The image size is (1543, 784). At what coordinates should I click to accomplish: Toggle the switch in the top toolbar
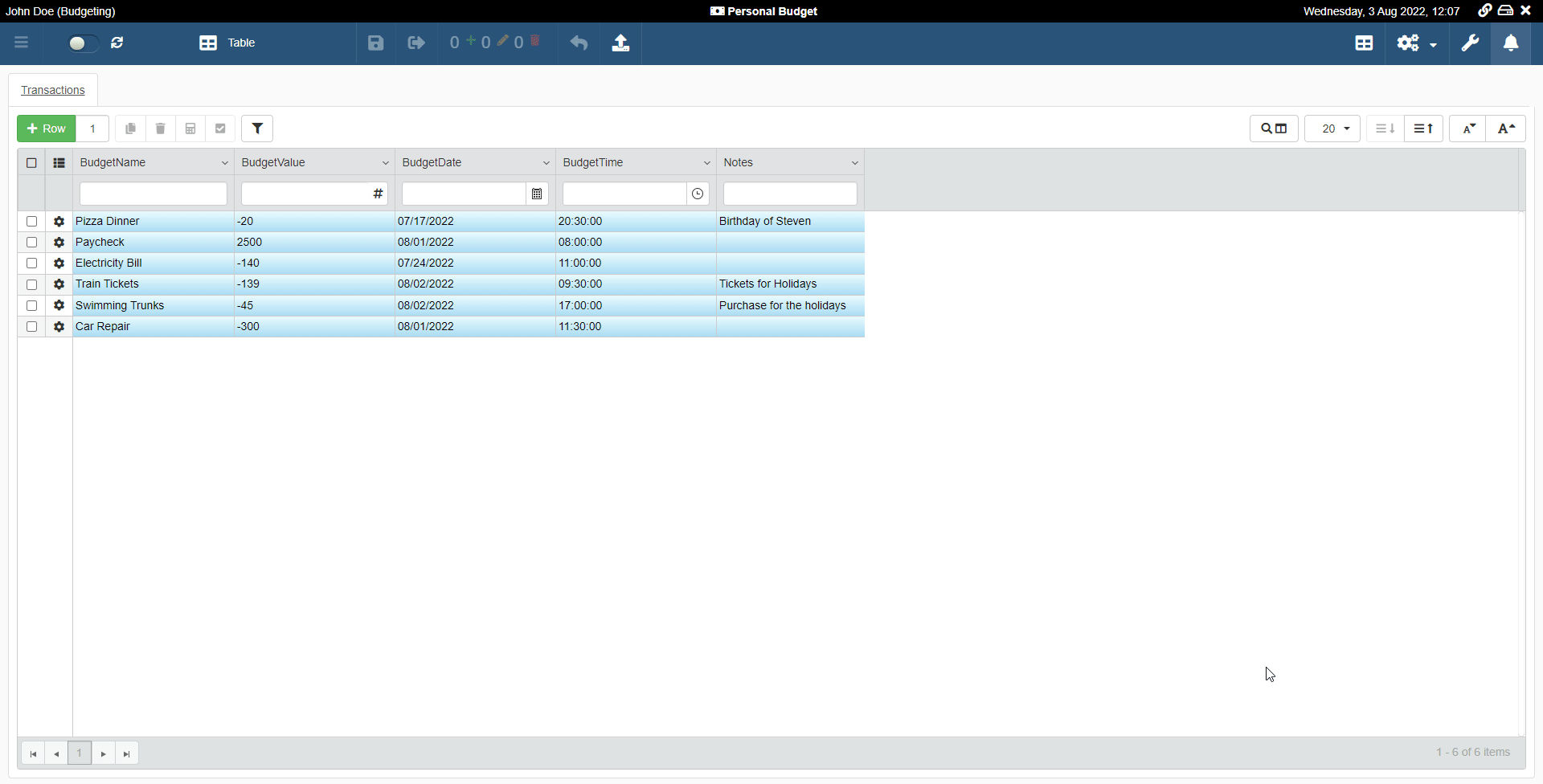[x=83, y=43]
